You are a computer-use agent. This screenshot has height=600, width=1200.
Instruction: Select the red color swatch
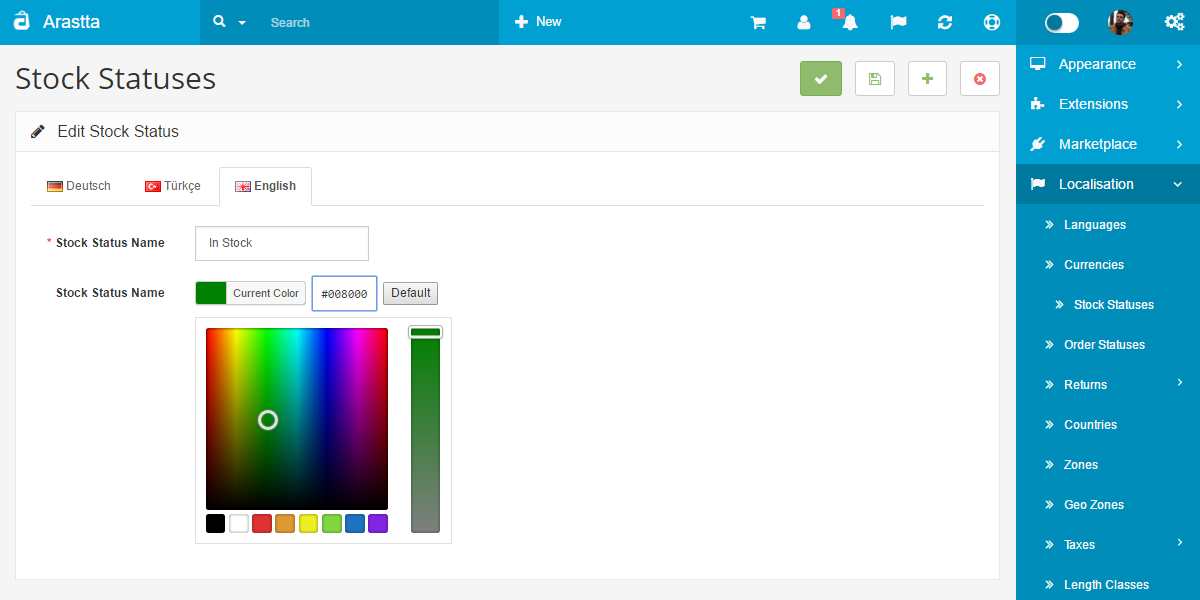(x=262, y=523)
